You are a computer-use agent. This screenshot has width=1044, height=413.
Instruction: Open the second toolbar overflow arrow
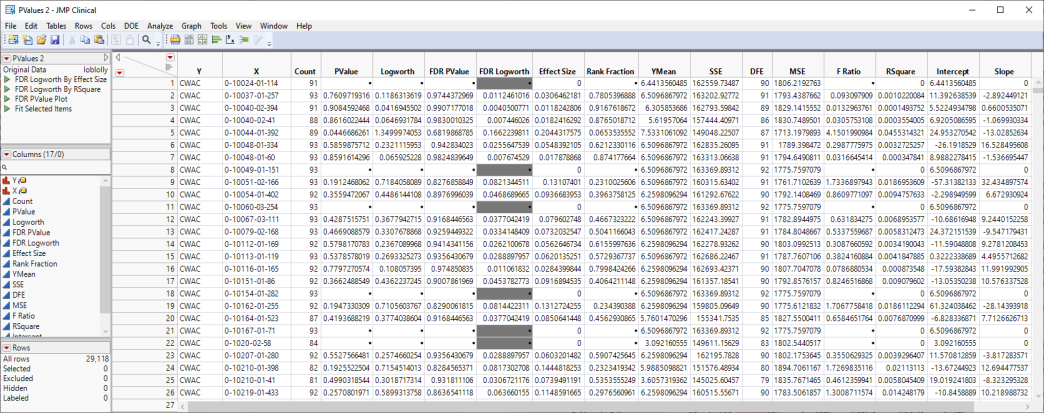269,44
